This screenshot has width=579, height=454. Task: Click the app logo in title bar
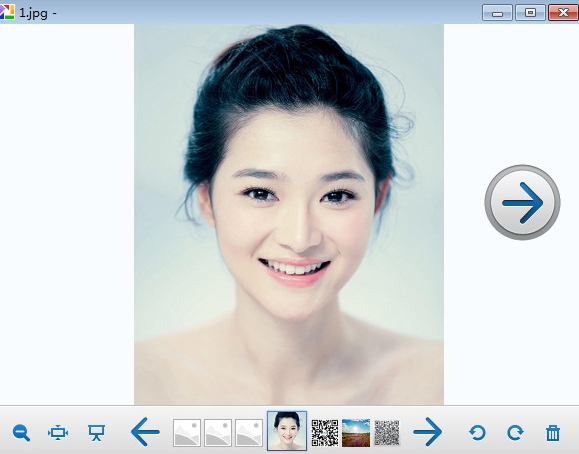[7, 13]
